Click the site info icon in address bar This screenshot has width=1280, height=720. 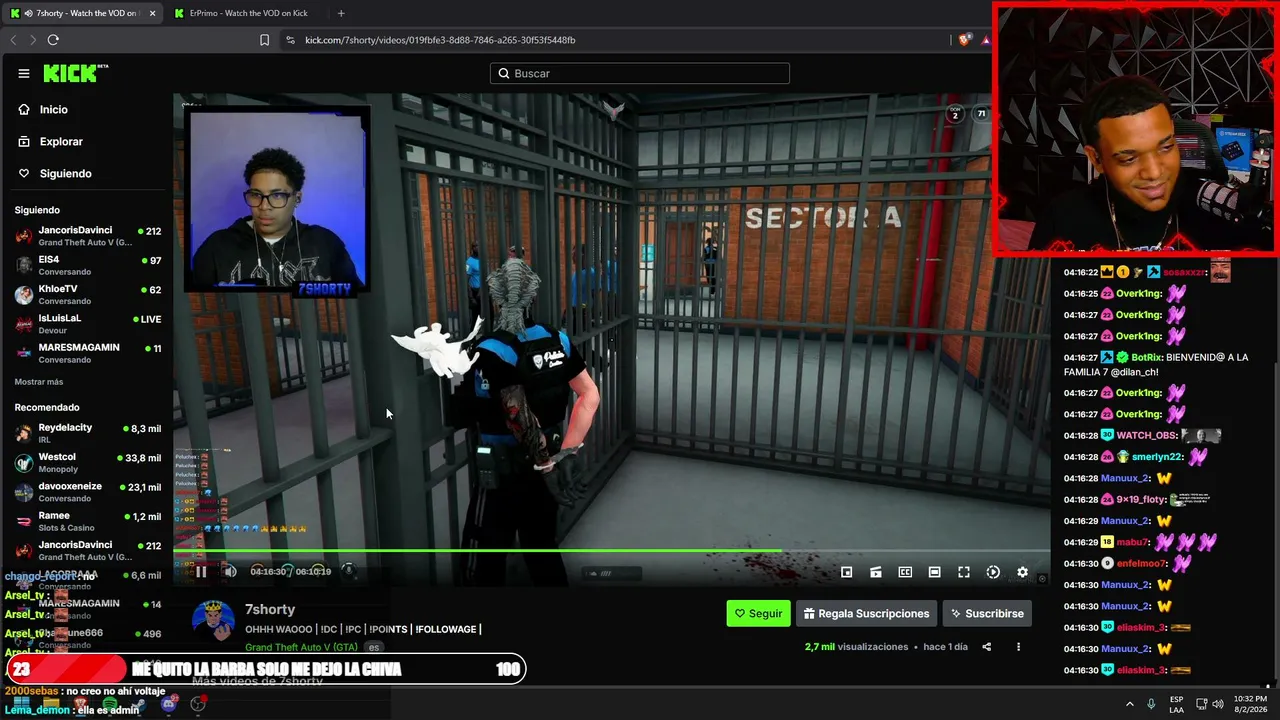point(290,40)
